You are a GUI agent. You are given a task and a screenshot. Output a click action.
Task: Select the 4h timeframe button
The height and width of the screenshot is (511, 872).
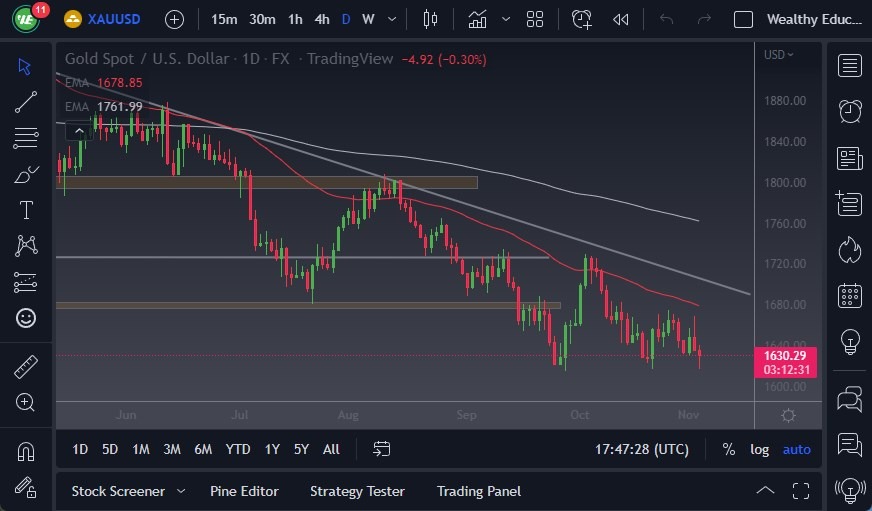click(x=321, y=19)
